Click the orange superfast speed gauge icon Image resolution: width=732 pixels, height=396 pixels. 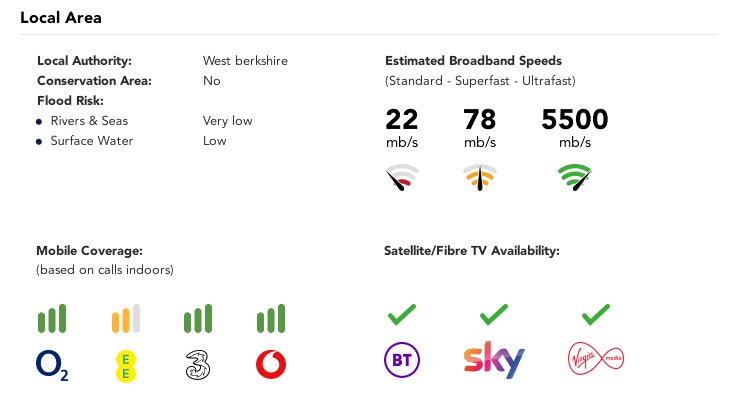480,177
